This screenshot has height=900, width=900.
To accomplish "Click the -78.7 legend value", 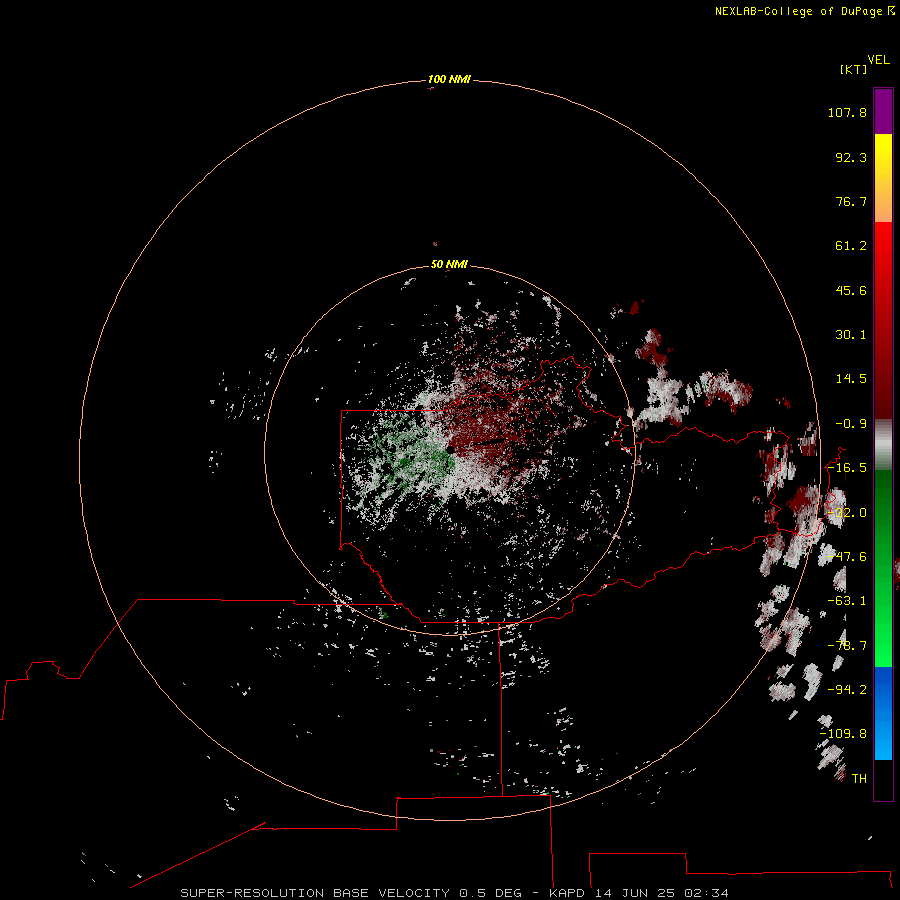I will tap(847, 646).
